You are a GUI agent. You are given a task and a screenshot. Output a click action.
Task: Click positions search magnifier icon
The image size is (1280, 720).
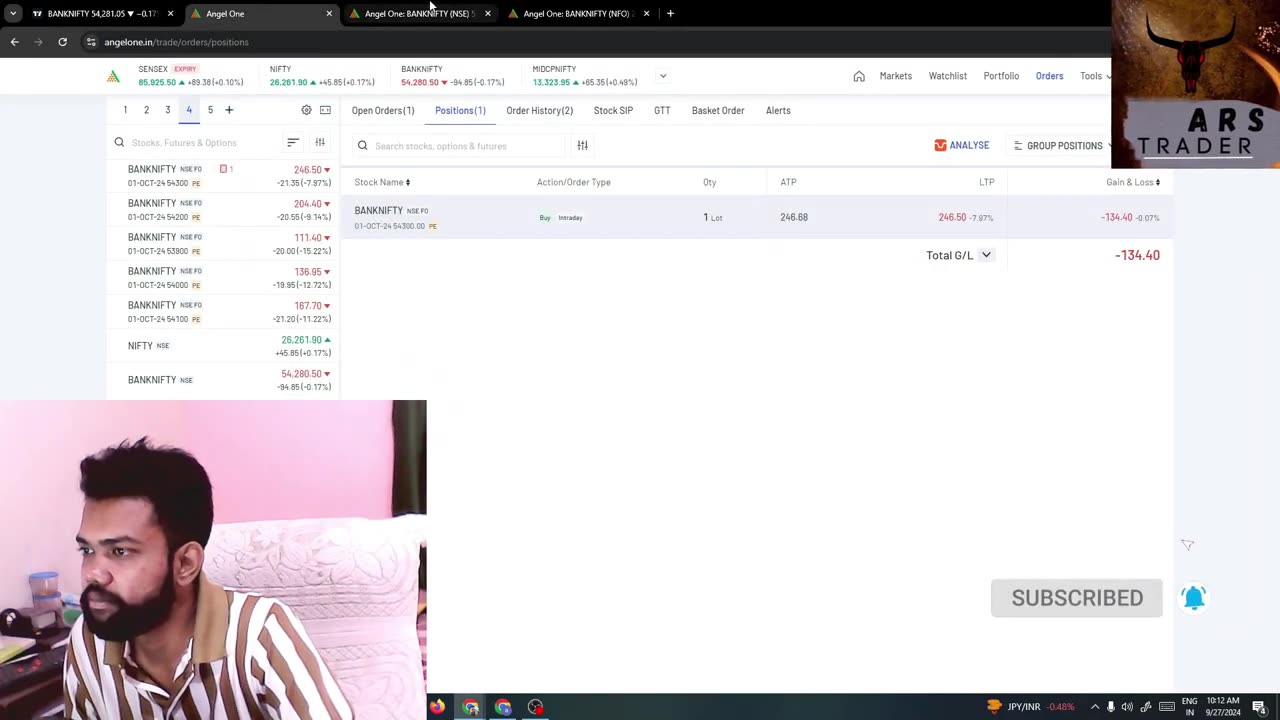(x=363, y=146)
